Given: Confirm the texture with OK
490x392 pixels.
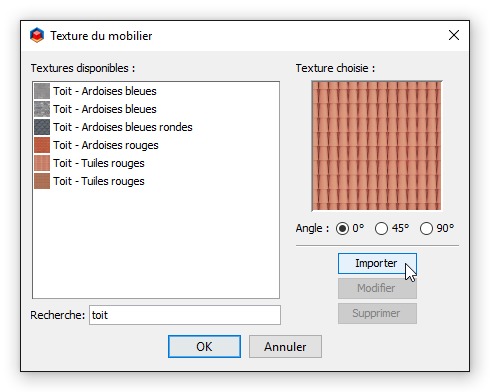Looking at the screenshot, I should 204,347.
